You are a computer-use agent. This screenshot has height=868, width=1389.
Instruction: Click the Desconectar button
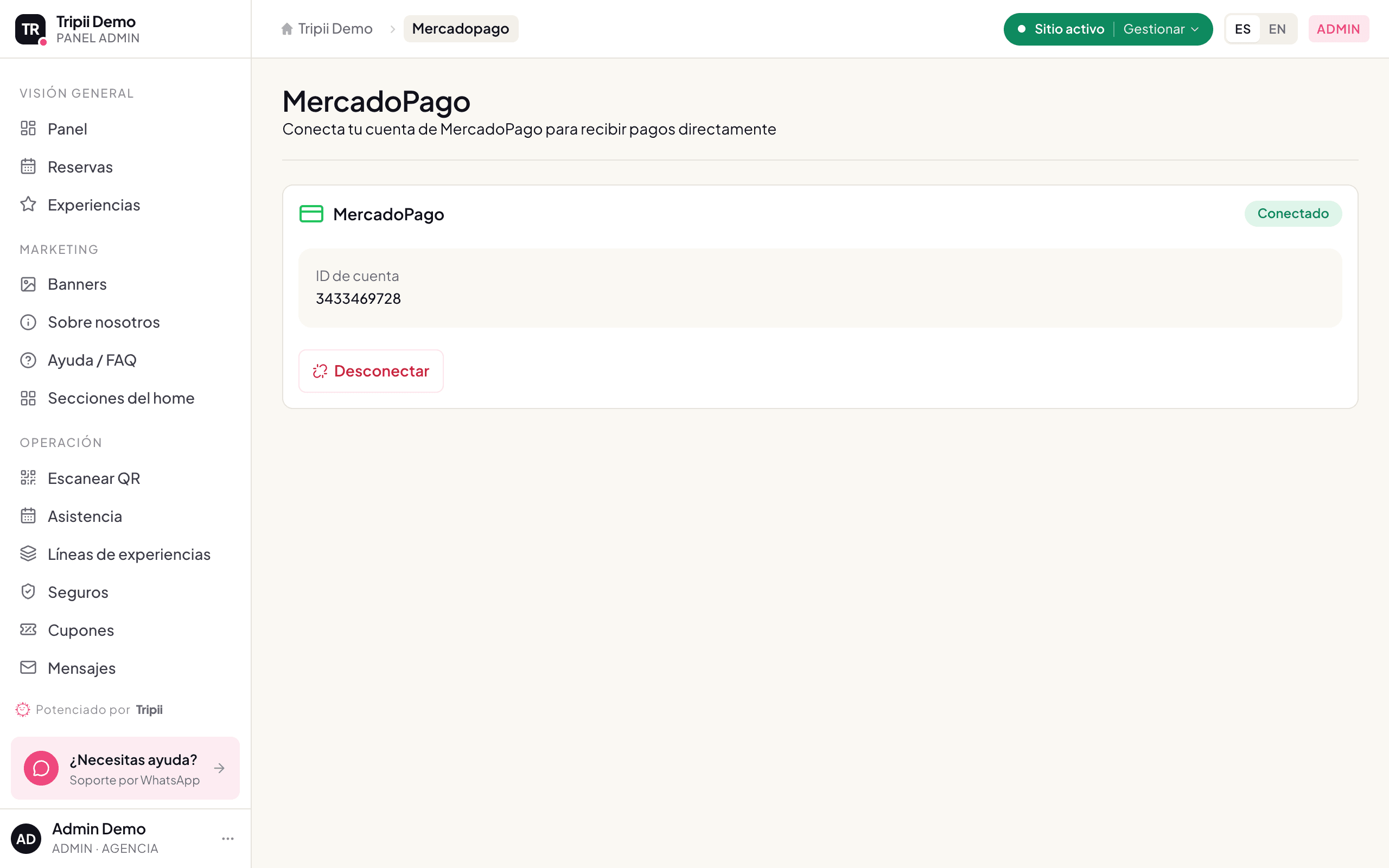coord(371,371)
